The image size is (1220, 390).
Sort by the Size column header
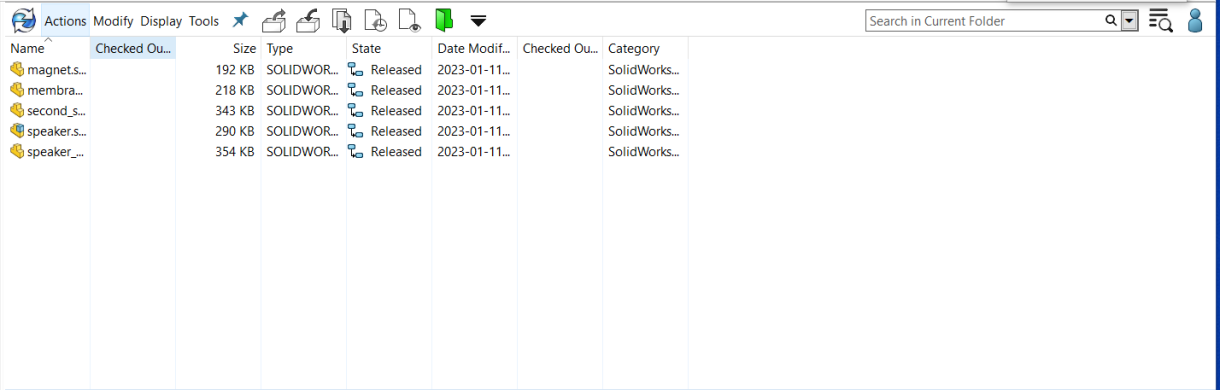(x=218, y=48)
